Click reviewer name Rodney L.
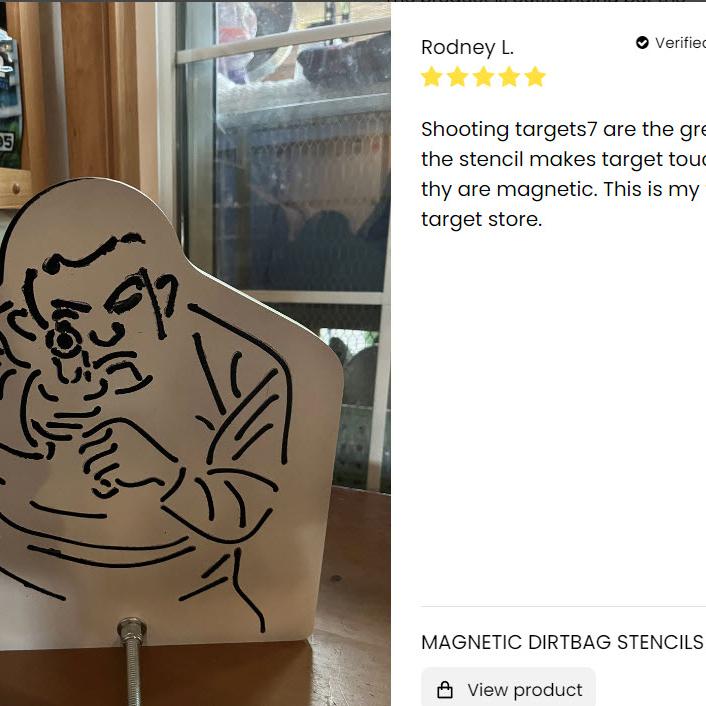706x706 pixels. pyautogui.click(x=467, y=47)
